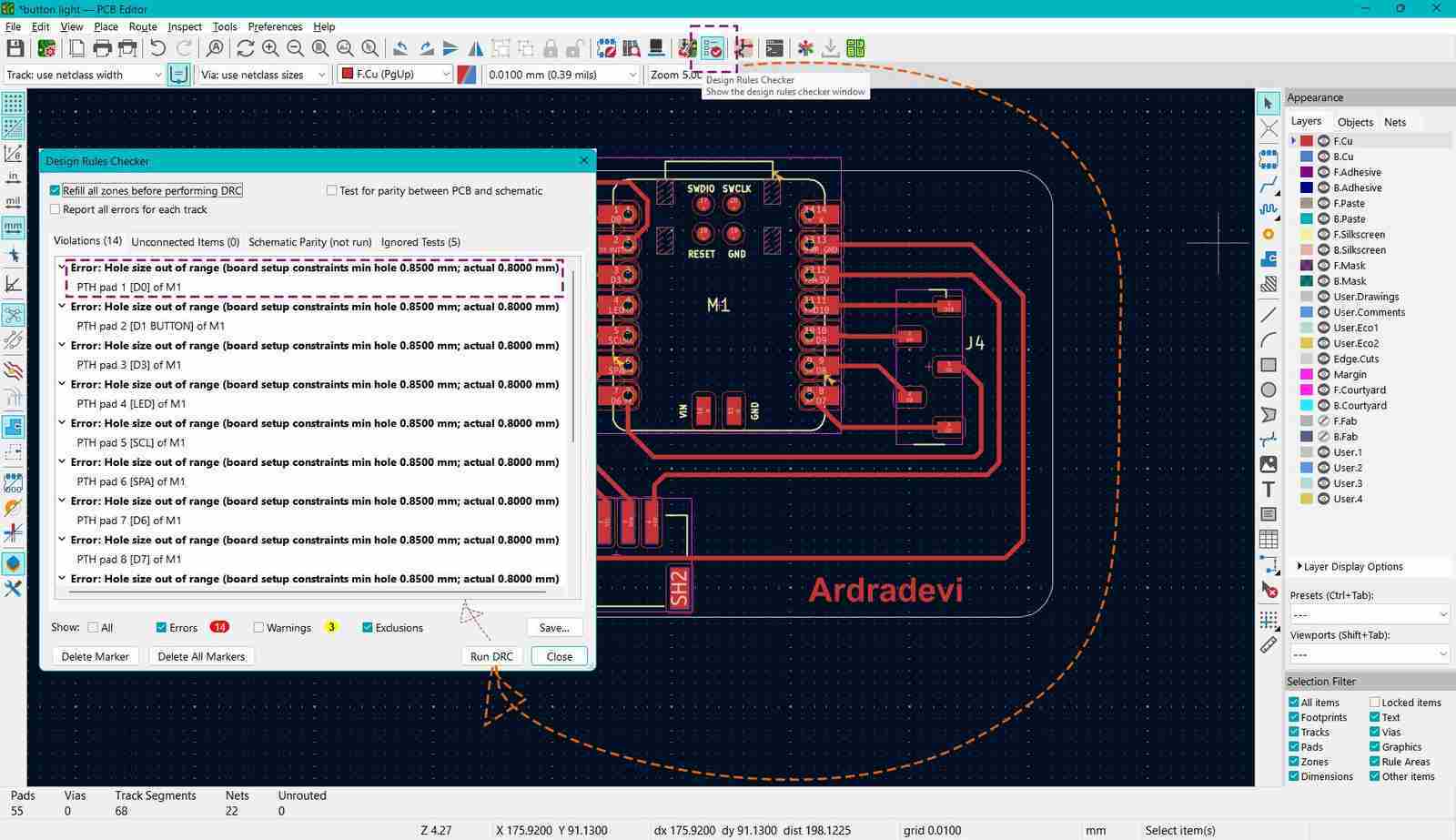Zoom to fit the whole page
This screenshot has height=840, width=1456.
(320, 48)
